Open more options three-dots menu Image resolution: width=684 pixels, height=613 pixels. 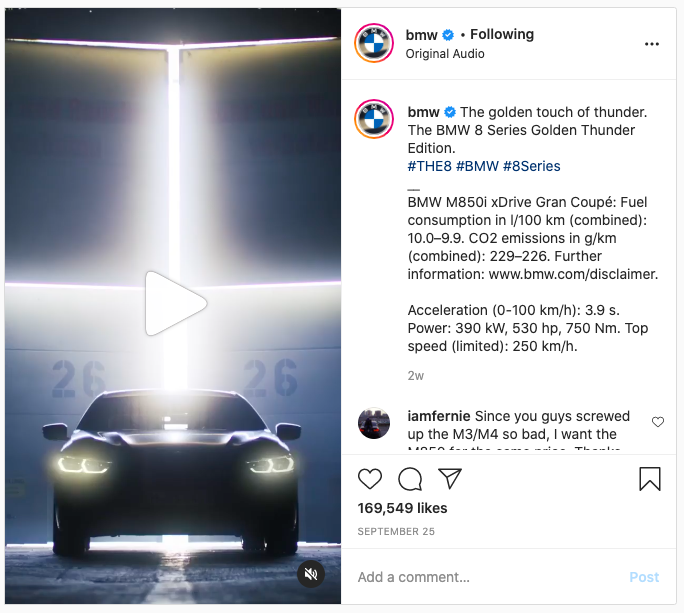click(652, 44)
